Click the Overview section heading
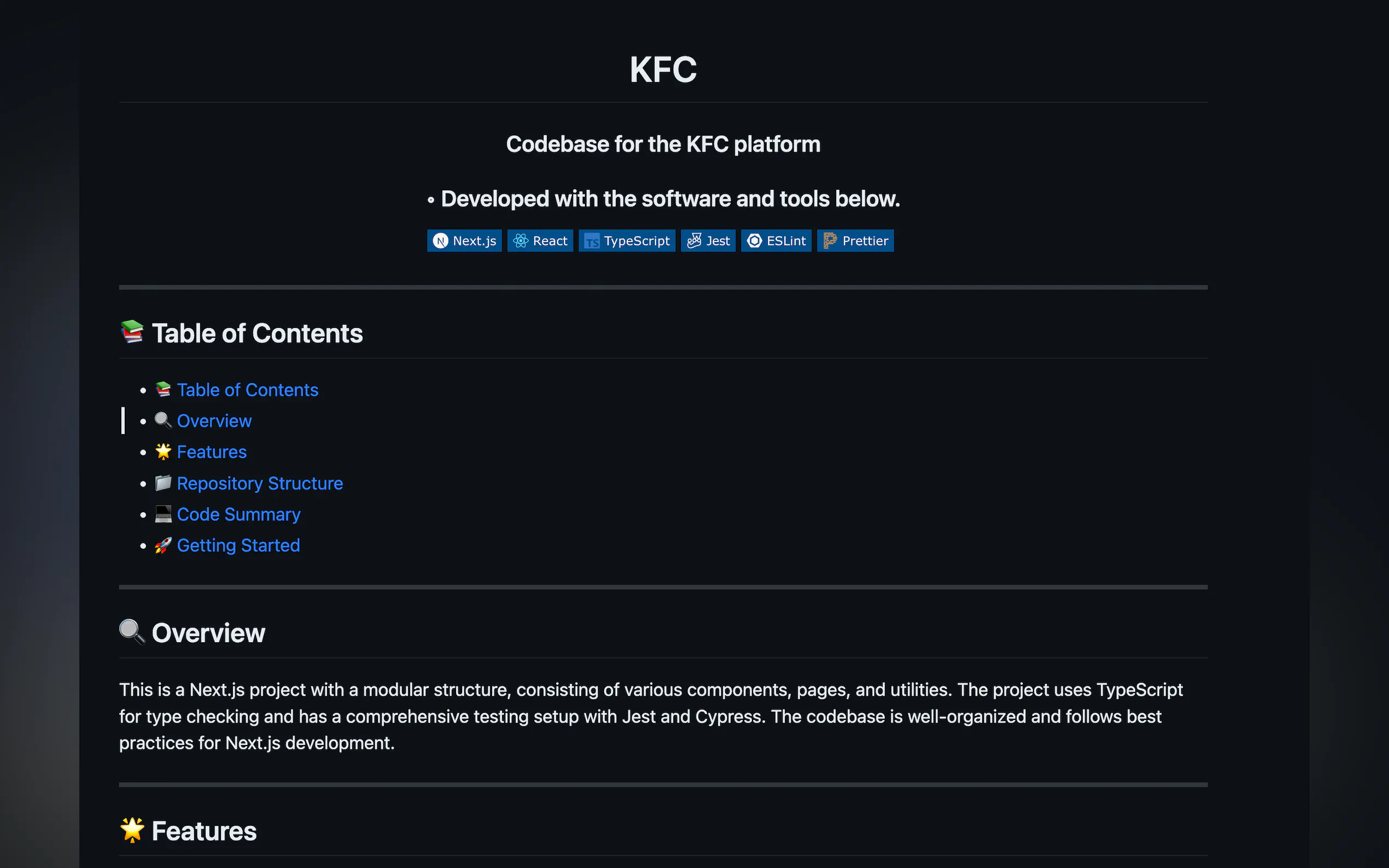This screenshot has height=868, width=1389. click(x=208, y=633)
